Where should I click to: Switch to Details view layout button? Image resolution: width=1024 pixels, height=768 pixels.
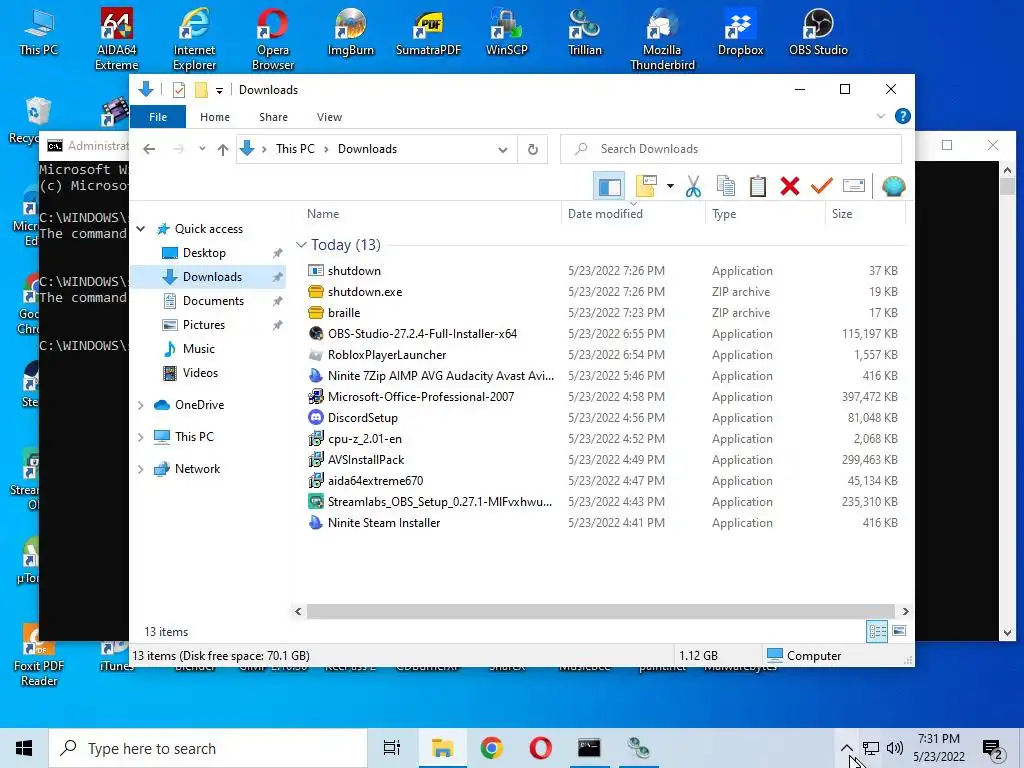coord(877,631)
